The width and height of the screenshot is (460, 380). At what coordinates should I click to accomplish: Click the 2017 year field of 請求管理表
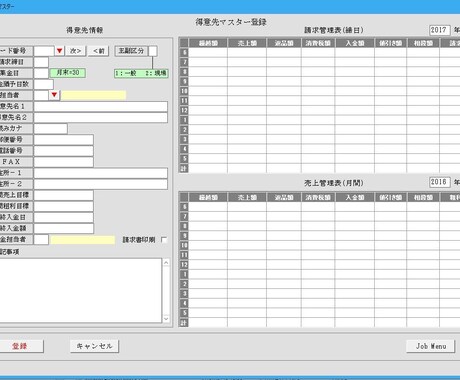coord(439,30)
